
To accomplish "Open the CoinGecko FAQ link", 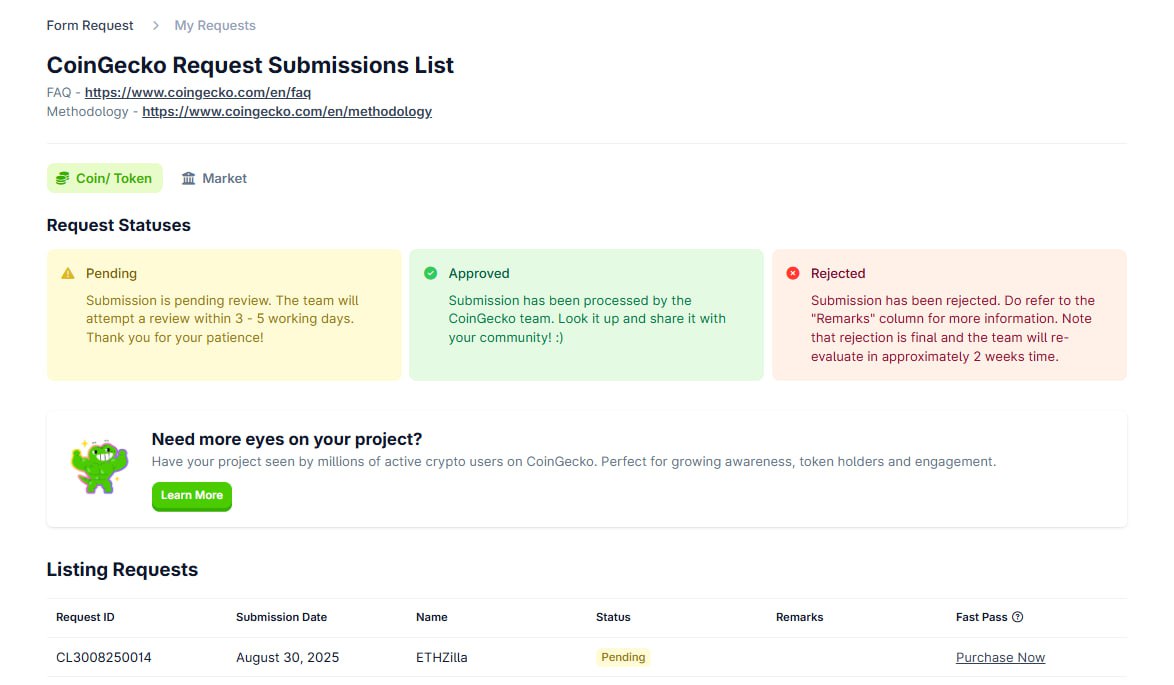I will pyautogui.click(x=198, y=92).
